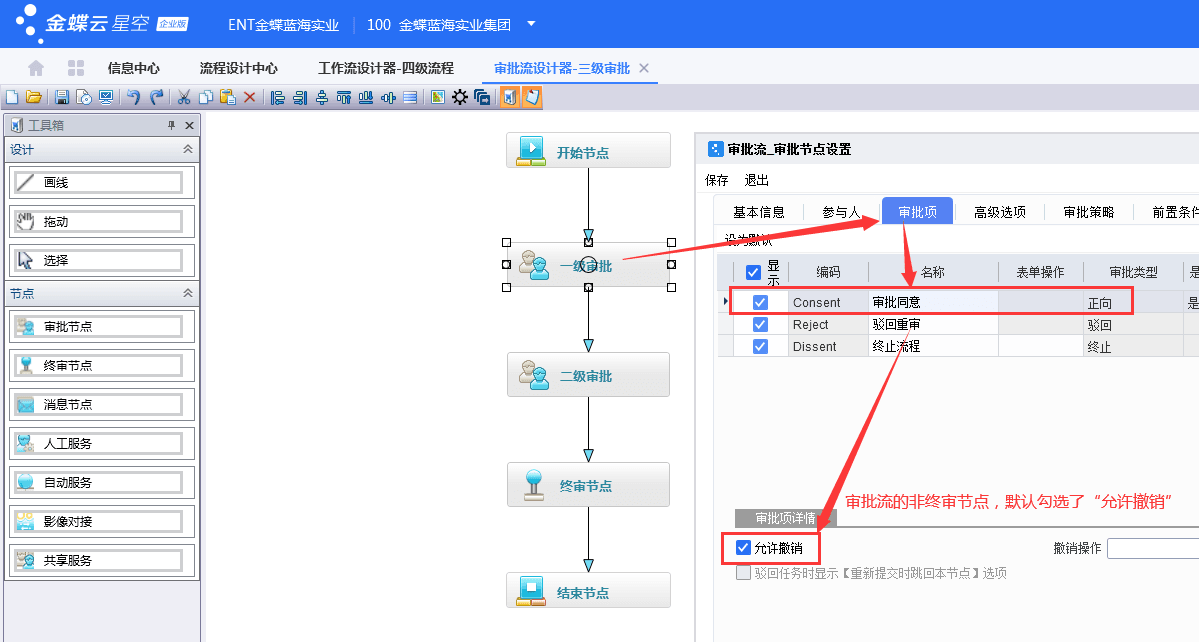Image resolution: width=1199 pixels, height=642 pixels.
Task: Open the 高级选项 tab
Action: [1000, 212]
